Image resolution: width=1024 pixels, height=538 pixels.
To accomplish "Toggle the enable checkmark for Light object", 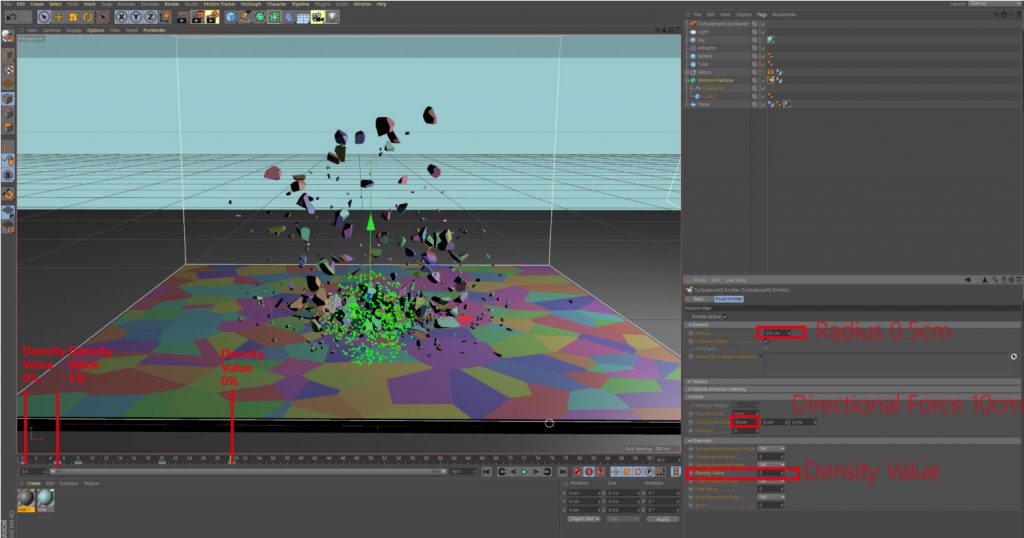I will (x=762, y=31).
